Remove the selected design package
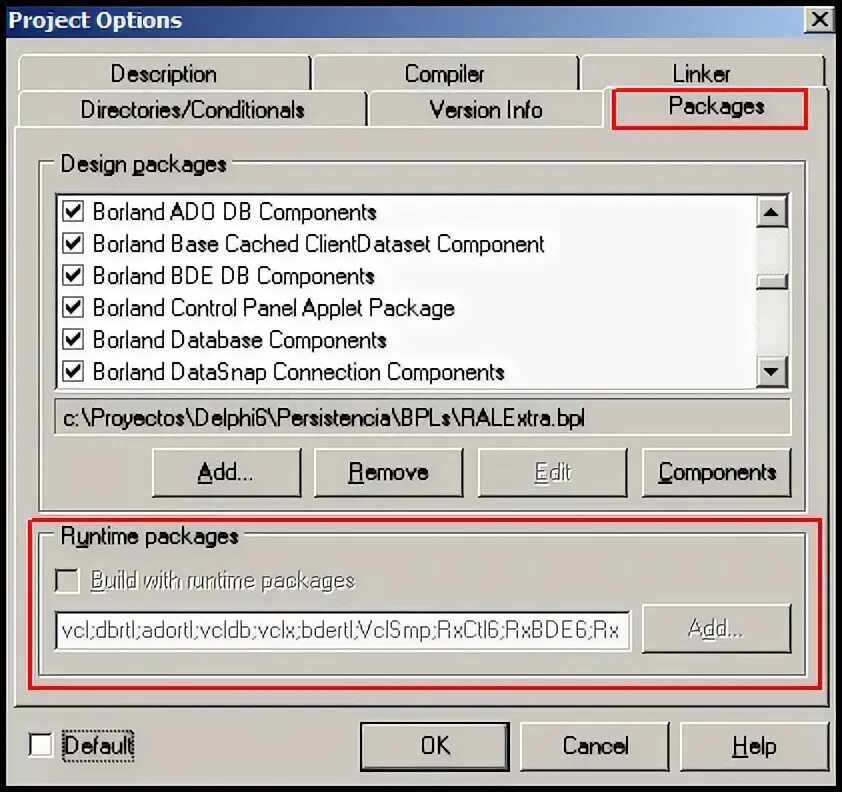 388,473
